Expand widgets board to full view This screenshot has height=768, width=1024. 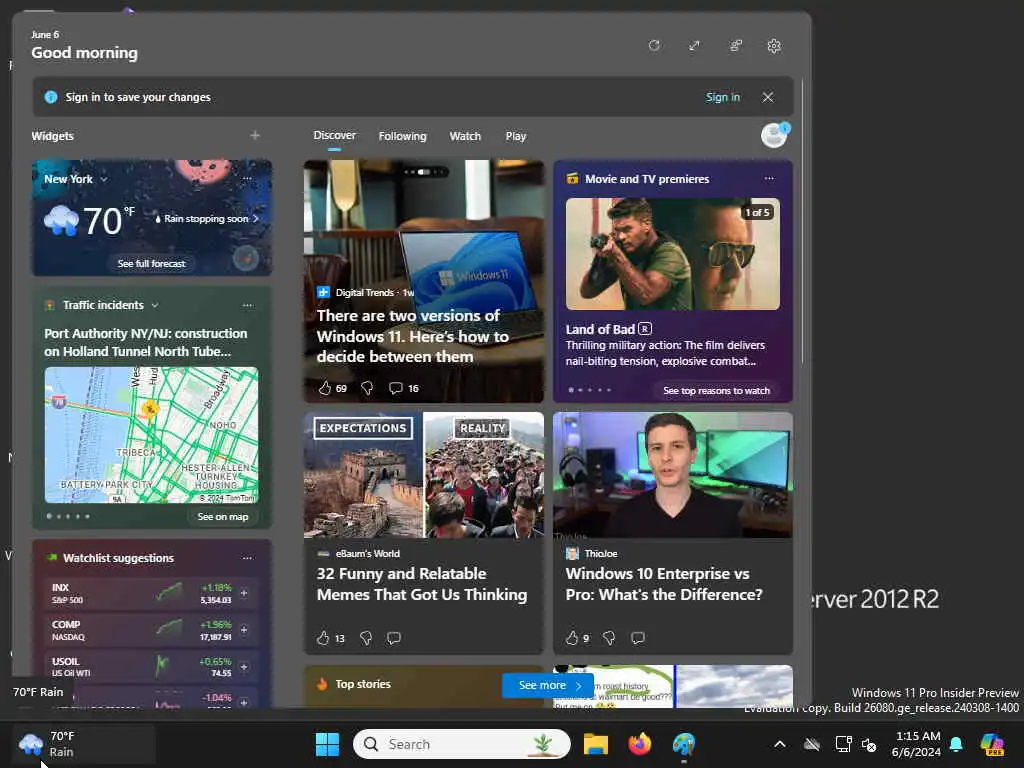click(694, 45)
